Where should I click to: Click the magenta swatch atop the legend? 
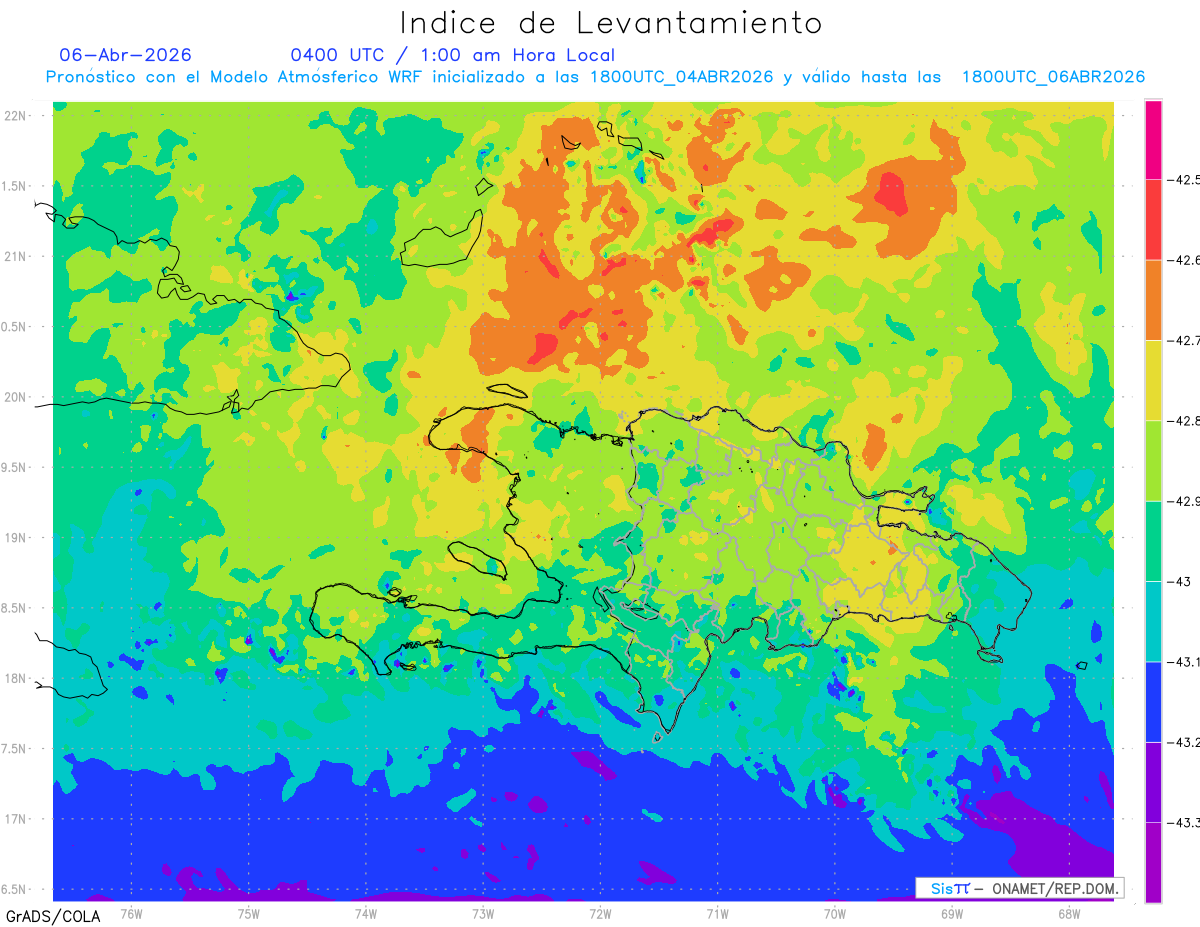[x=1153, y=140]
